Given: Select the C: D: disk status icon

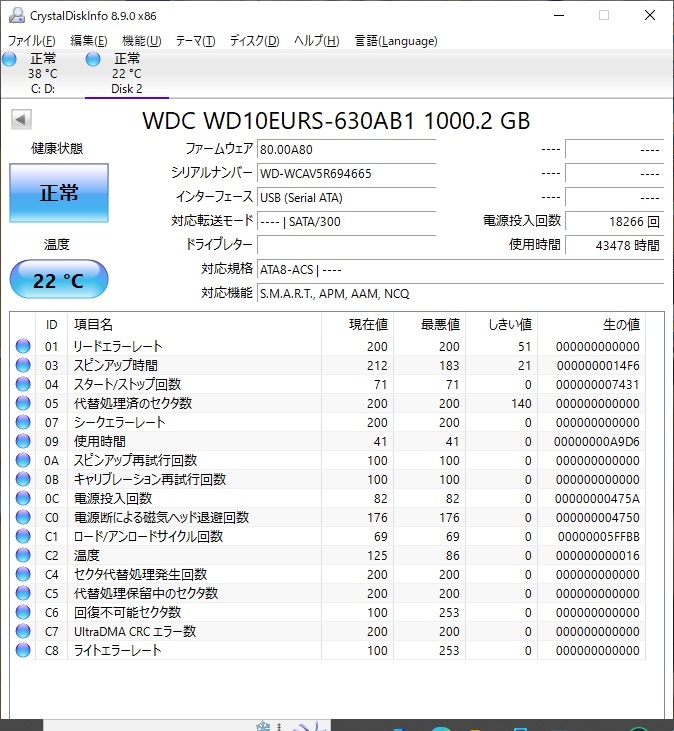Looking at the screenshot, I should pos(9,59).
